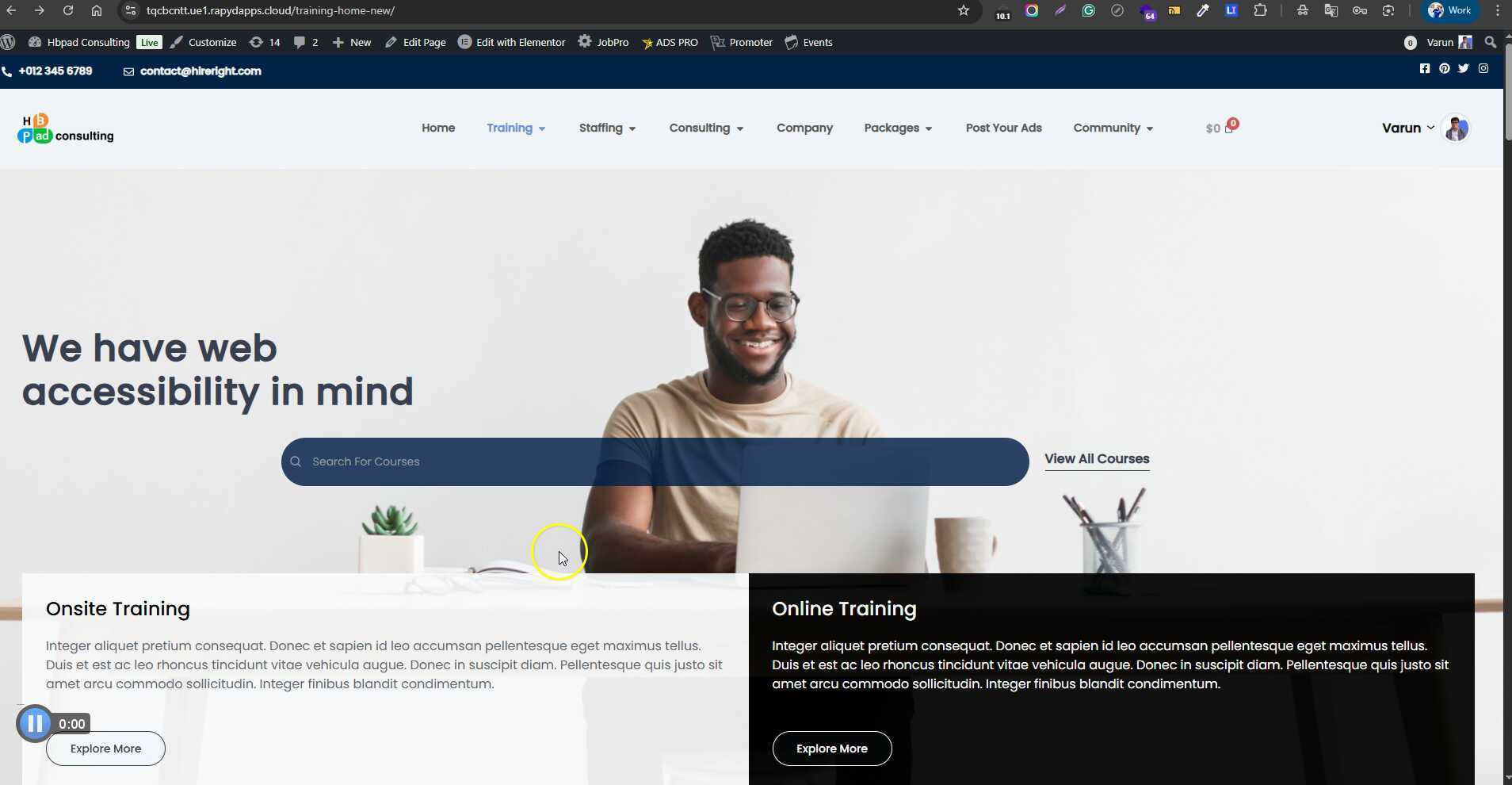Open the eyedropper color picker extension

pos(1203,10)
